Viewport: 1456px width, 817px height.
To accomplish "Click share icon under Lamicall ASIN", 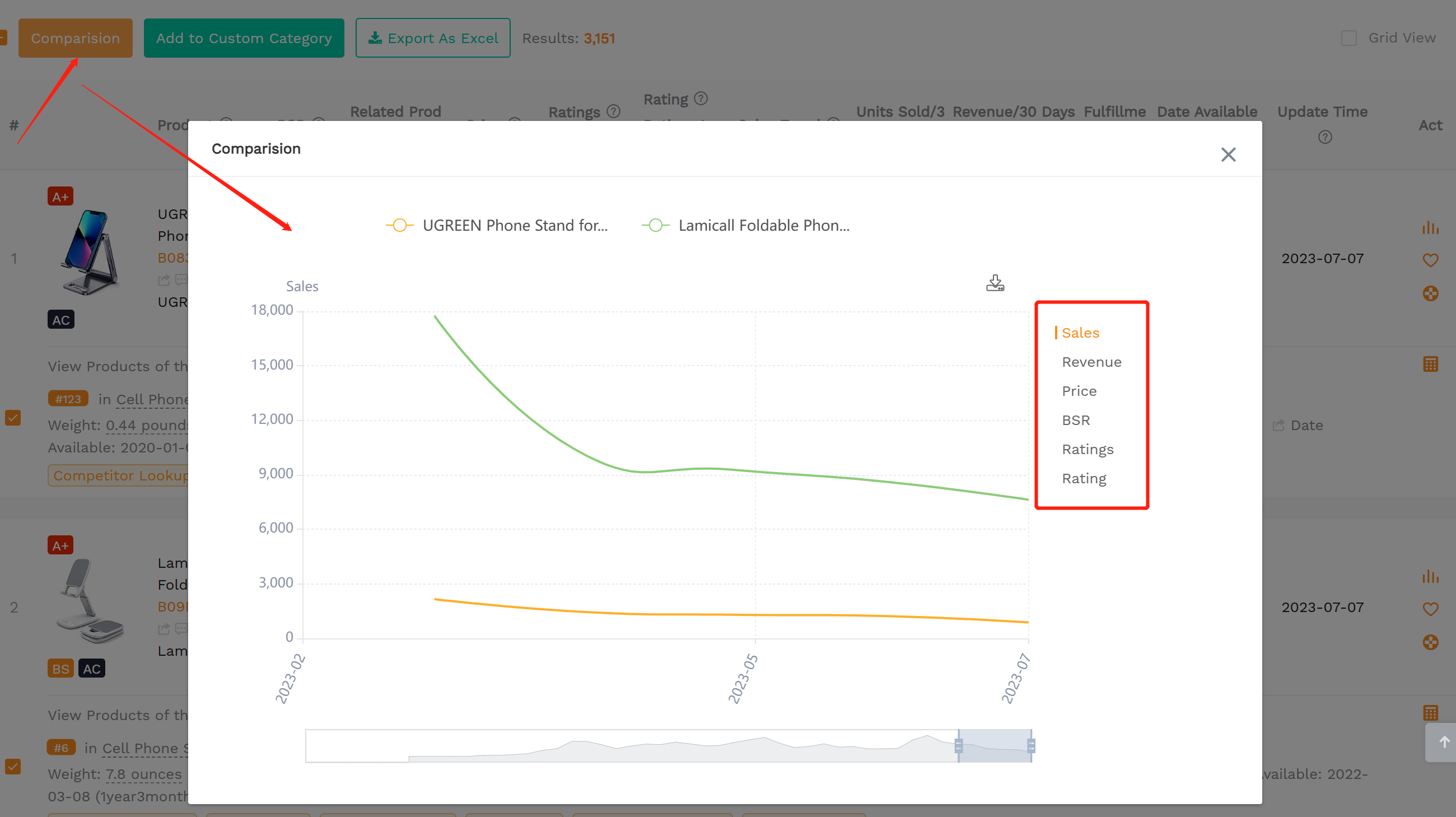I will point(164,628).
